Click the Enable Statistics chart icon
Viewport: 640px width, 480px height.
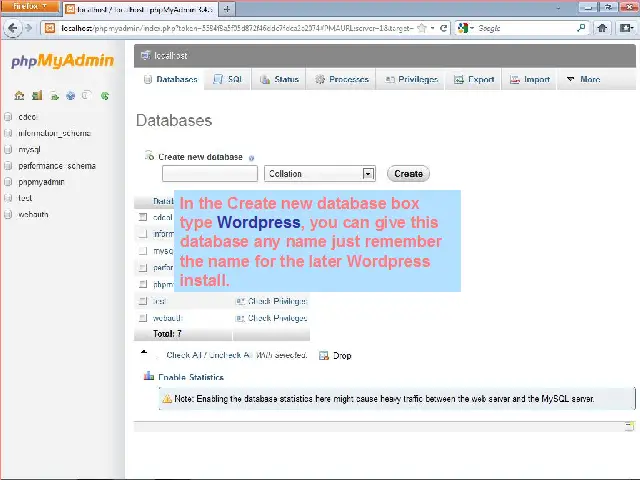pyautogui.click(x=149, y=376)
